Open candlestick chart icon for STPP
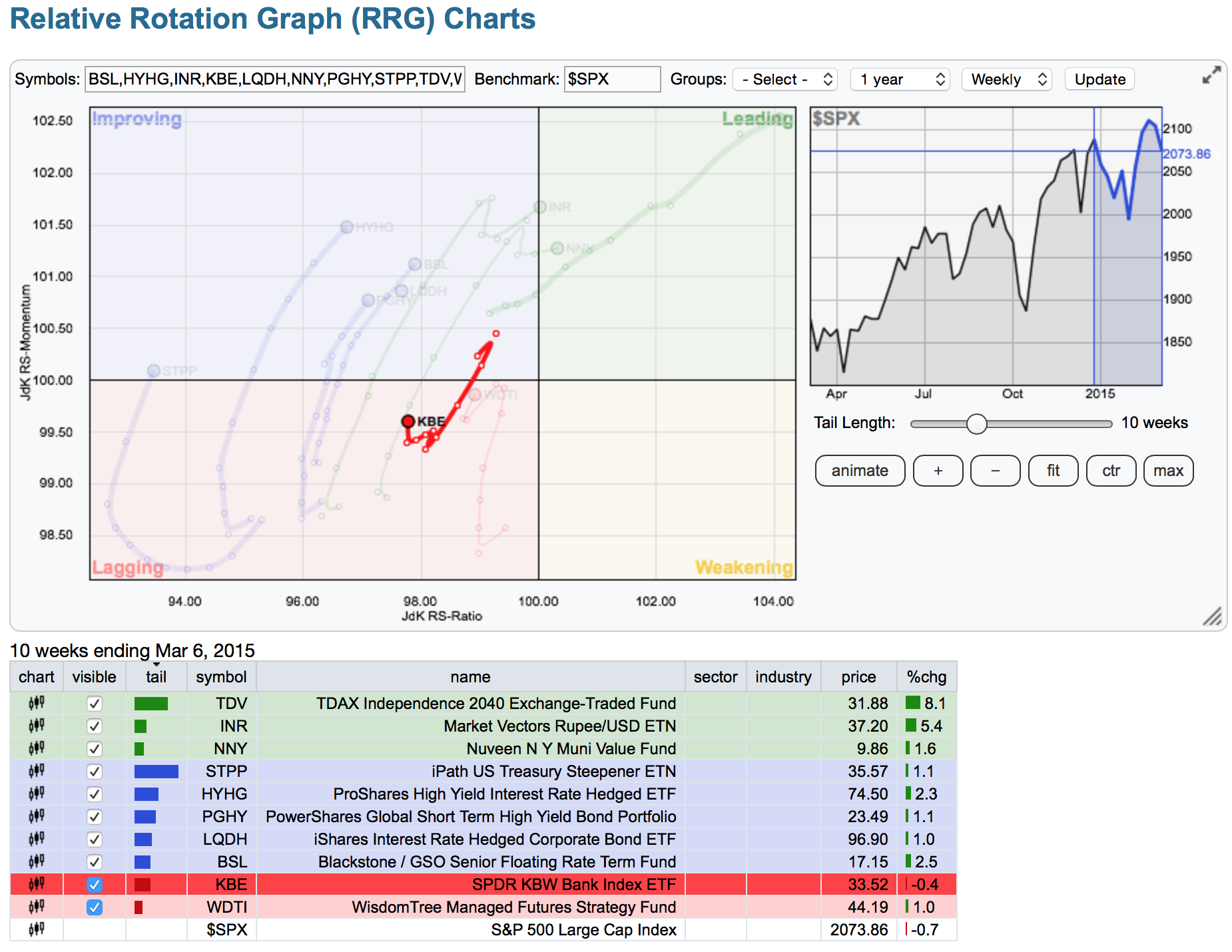Viewport: 1232px width, 952px height. coord(37,771)
